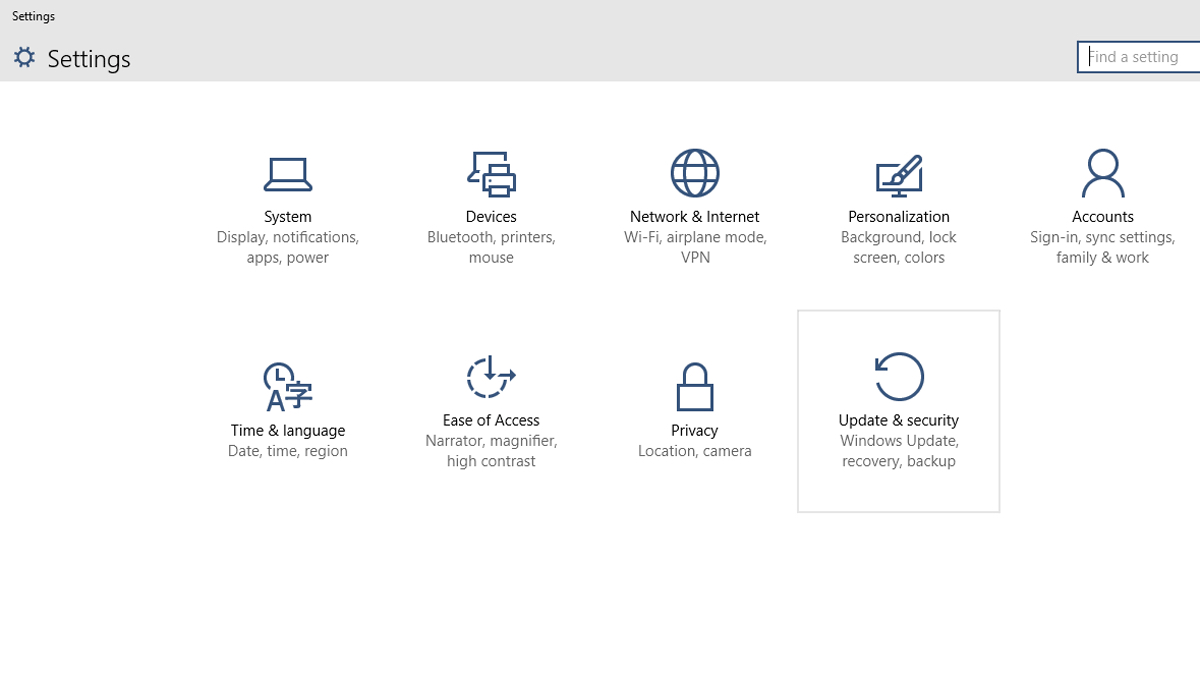Click the 'Devices' category label
1200x675 pixels.
tap(491, 216)
